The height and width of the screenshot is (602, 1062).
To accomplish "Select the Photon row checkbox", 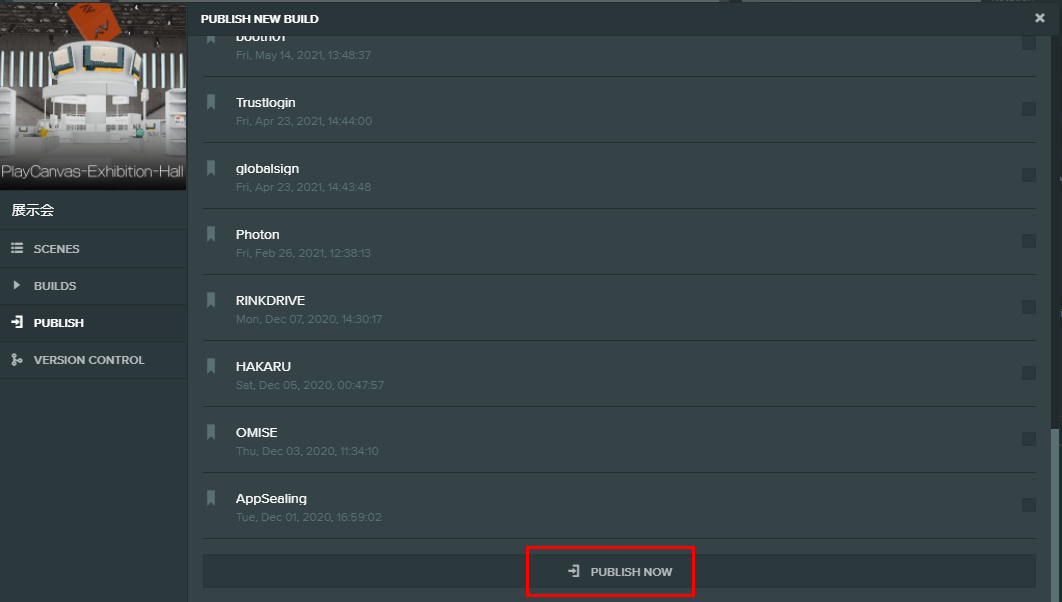I will tap(1029, 241).
